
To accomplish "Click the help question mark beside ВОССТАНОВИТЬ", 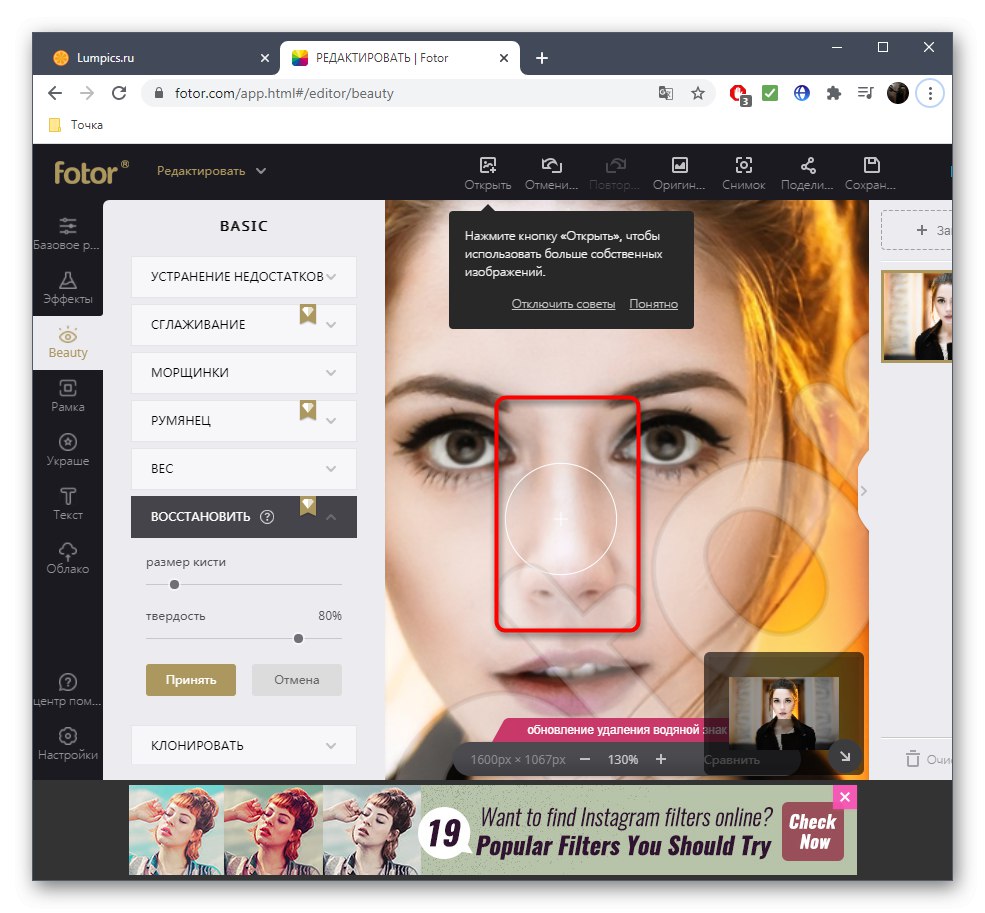I will coord(267,517).
